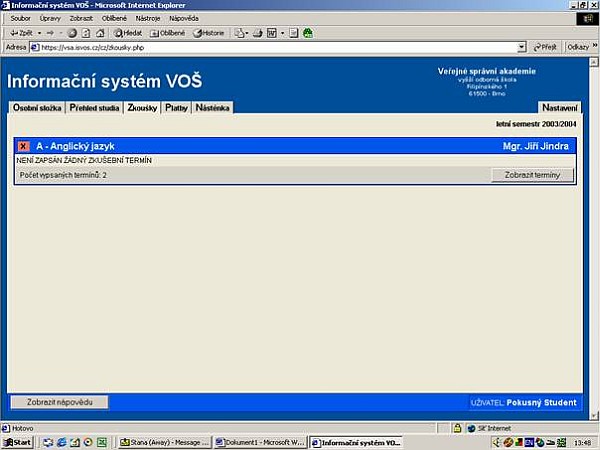
Task: Open Search with Hledat toolbar button
Action: pos(128,33)
